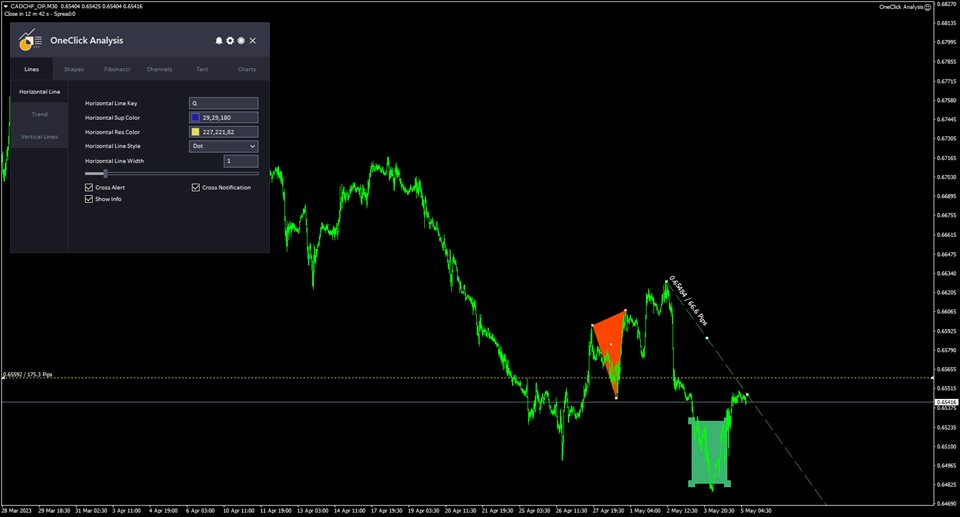Open the Horizontal Line Style dropdown
The height and width of the screenshot is (517, 960).
pyautogui.click(x=223, y=146)
